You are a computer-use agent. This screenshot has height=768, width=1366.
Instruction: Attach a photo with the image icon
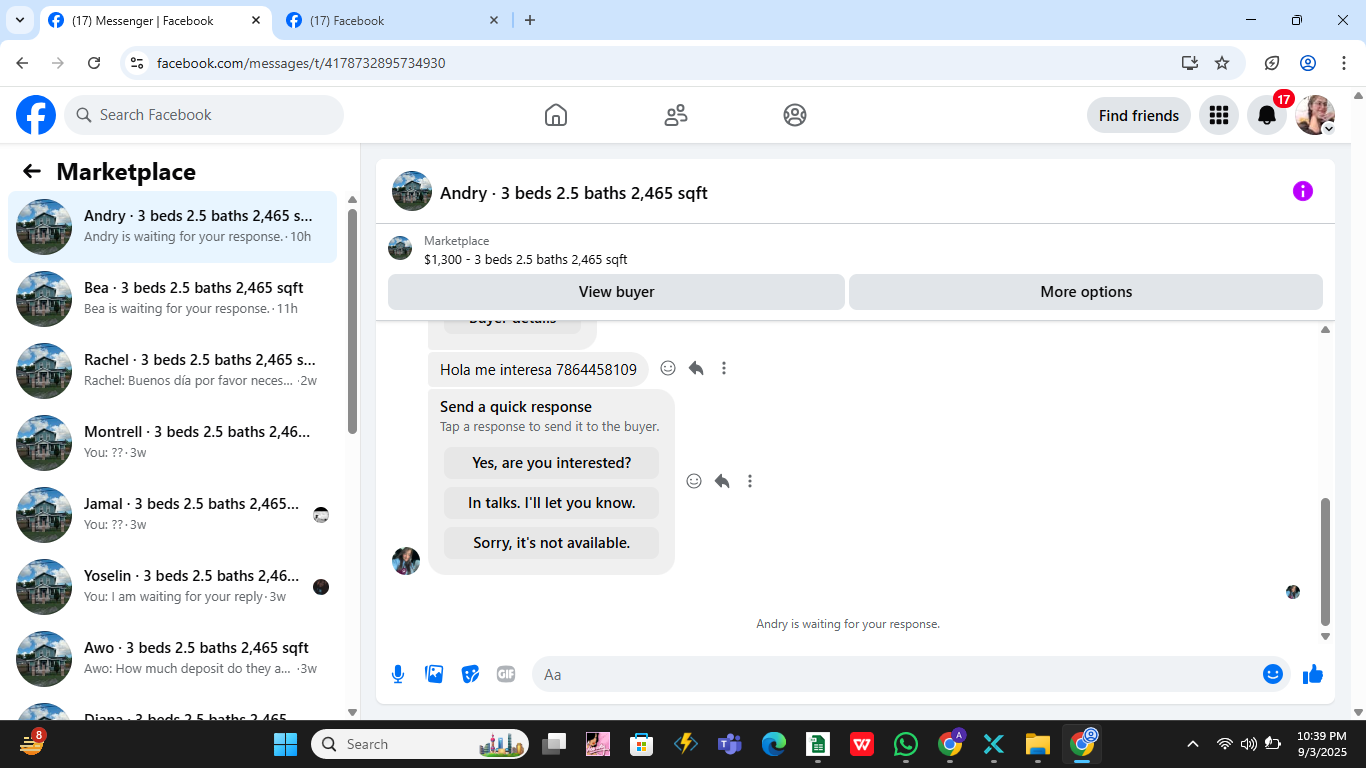coord(434,674)
